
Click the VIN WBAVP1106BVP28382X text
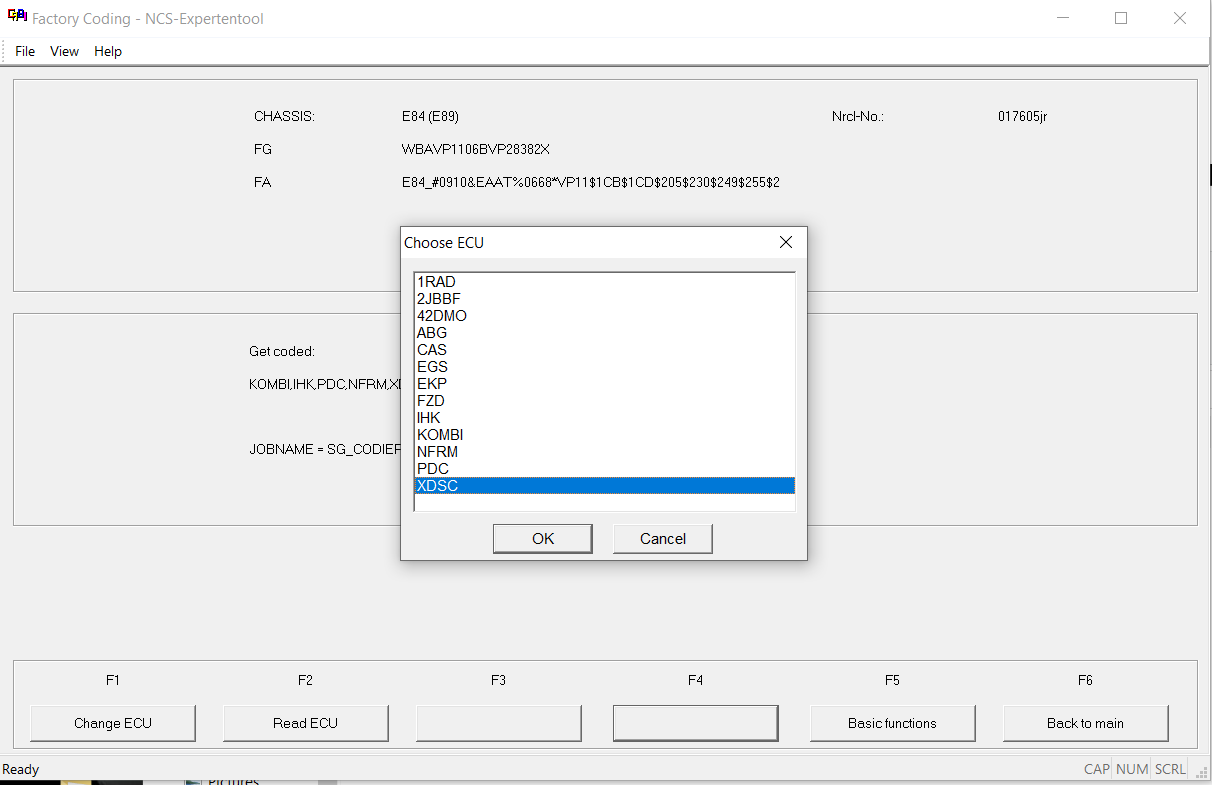[x=476, y=150]
